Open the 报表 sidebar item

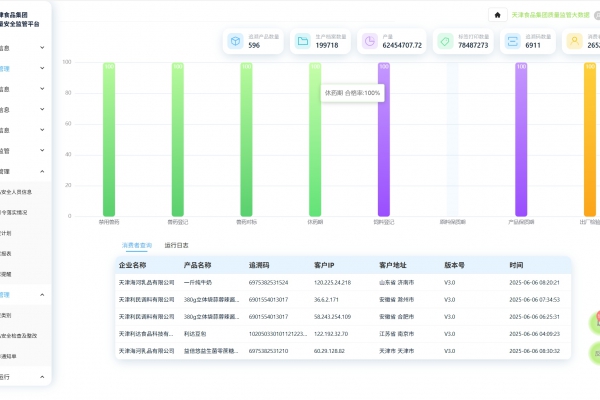point(6,253)
